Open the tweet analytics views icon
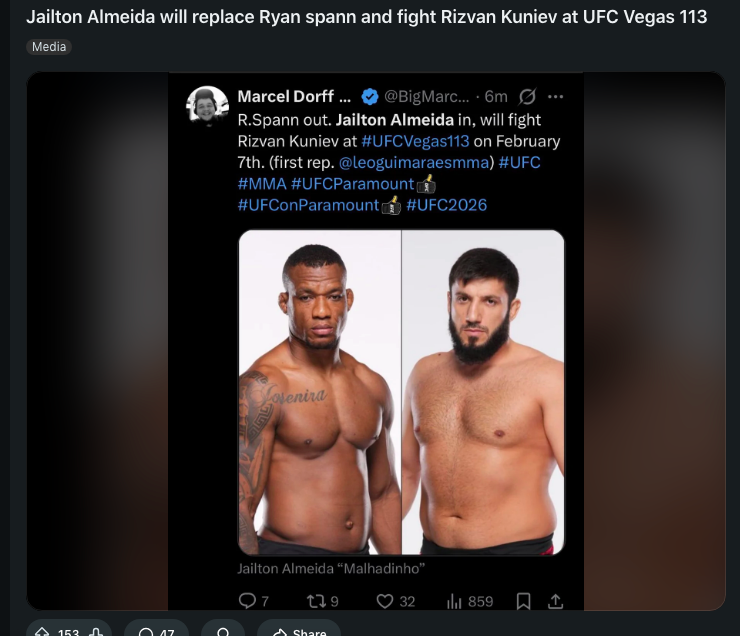740x636 pixels. coord(454,601)
